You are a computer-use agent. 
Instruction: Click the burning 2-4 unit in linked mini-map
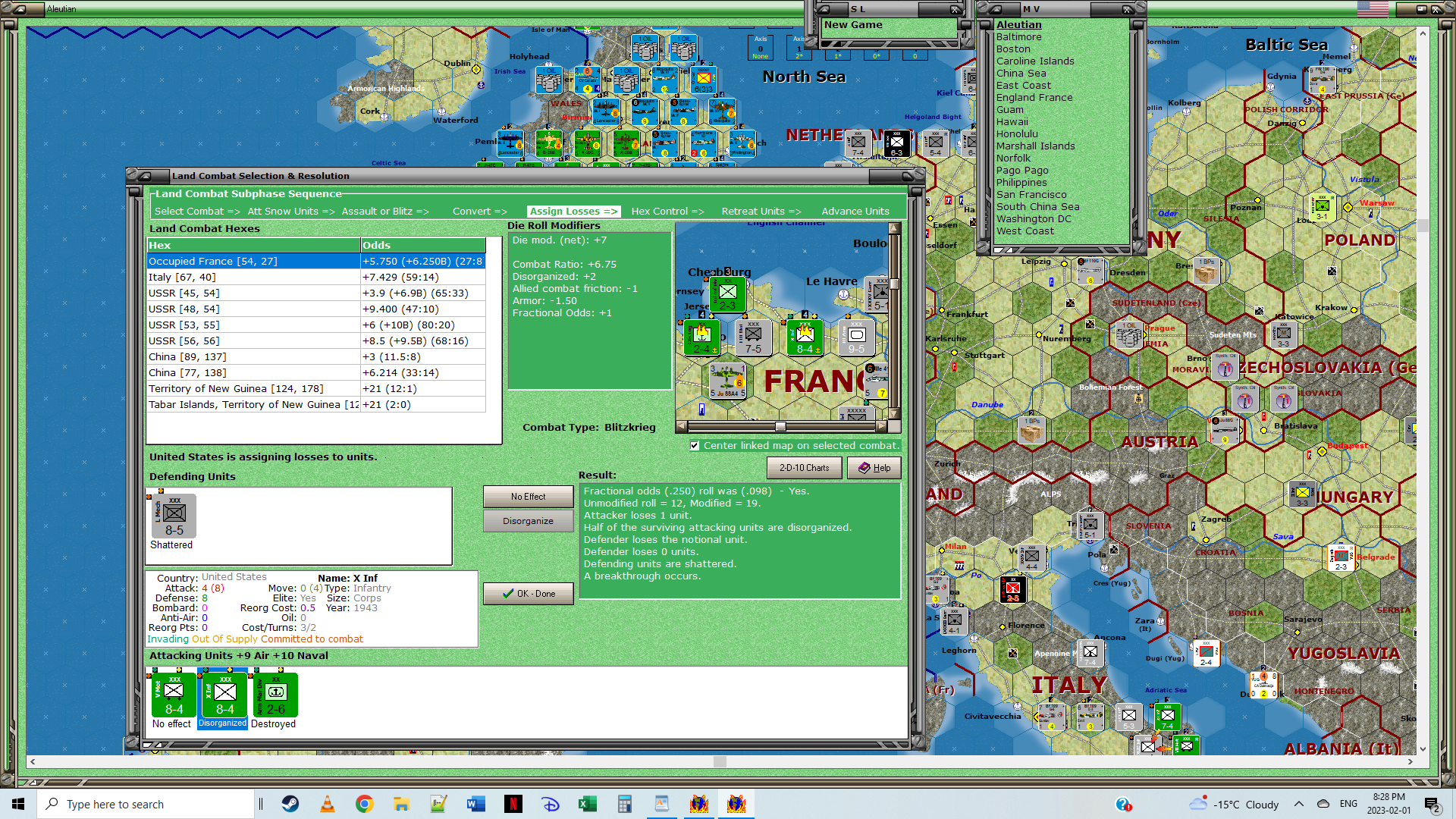coord(701,337)
